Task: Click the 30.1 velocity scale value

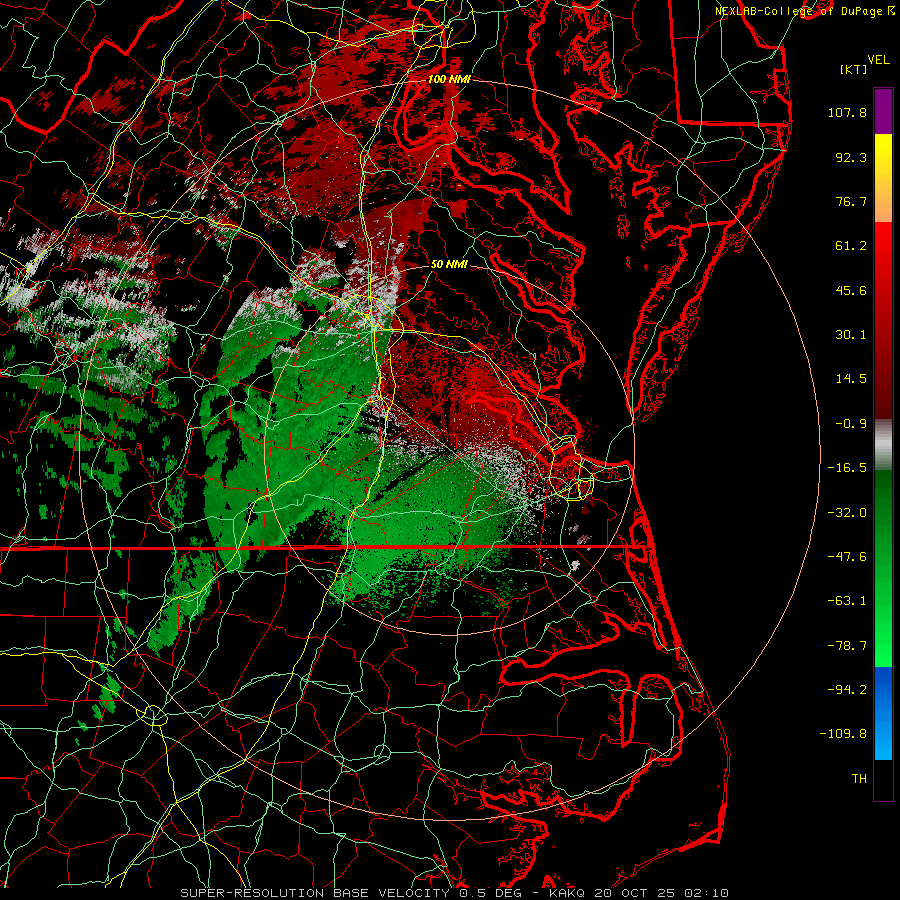Action: pyautogui.click(x=851, y=335)
